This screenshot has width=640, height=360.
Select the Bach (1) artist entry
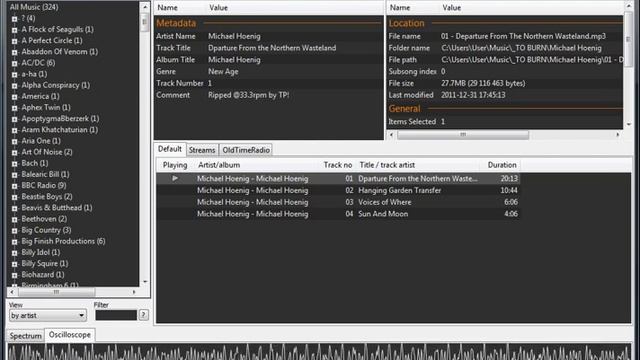pos(35,163)
